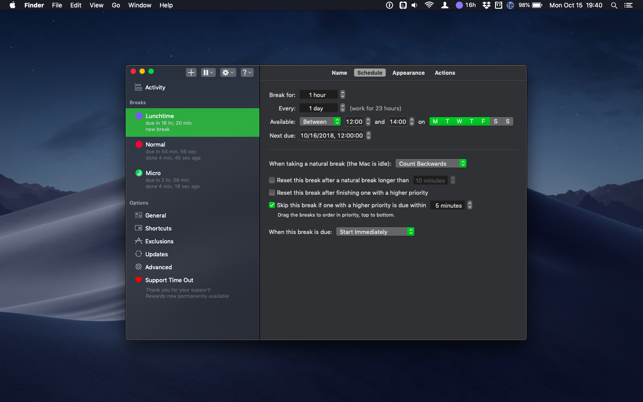Click the 12:00 start time stepper

(x=368, y=121)
